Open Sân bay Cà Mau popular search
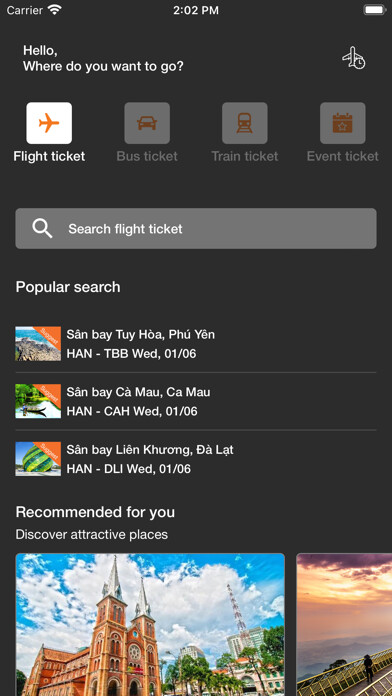This screenshot has height=696, width=392. 196,401
